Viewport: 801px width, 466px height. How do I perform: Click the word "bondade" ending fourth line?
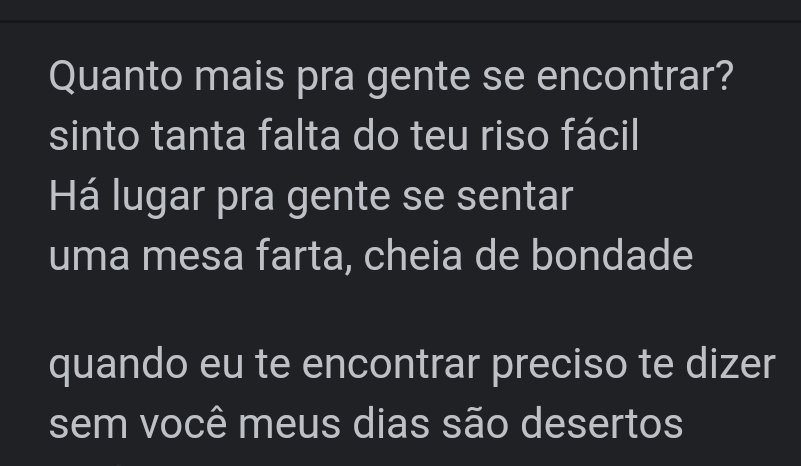(x=612, y=254)
